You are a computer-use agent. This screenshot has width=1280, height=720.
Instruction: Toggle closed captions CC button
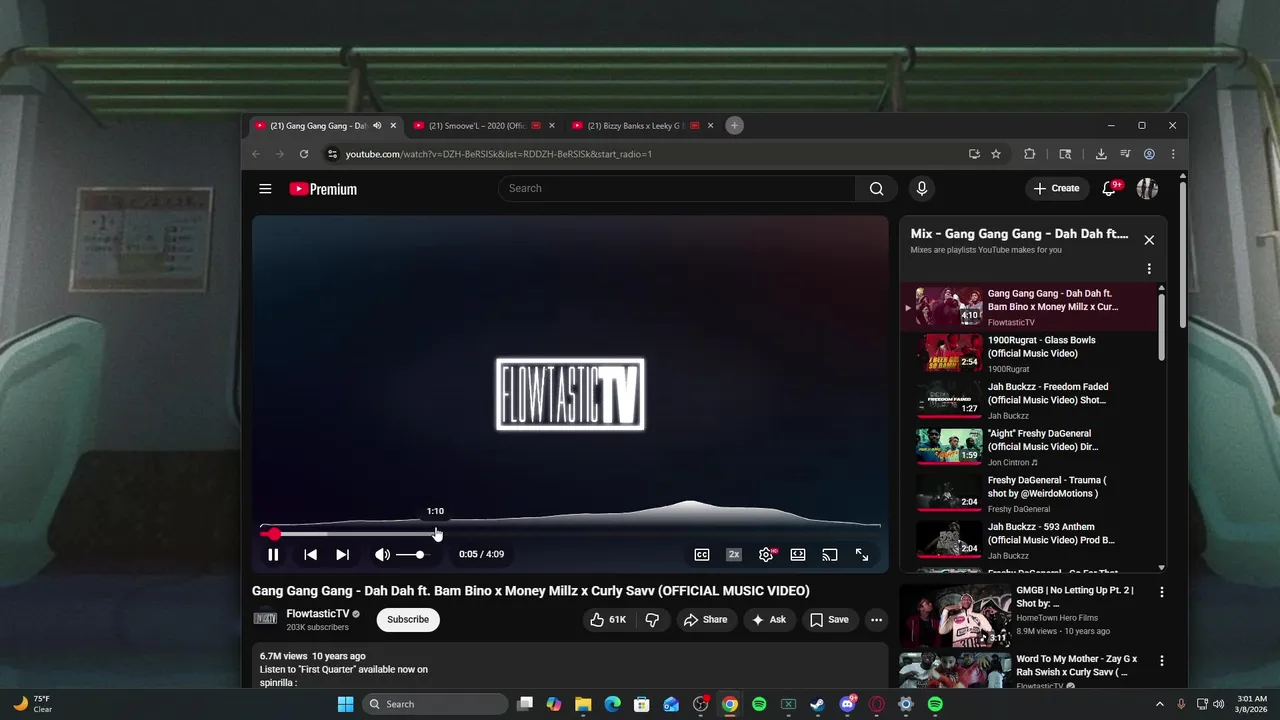[702, 555]
